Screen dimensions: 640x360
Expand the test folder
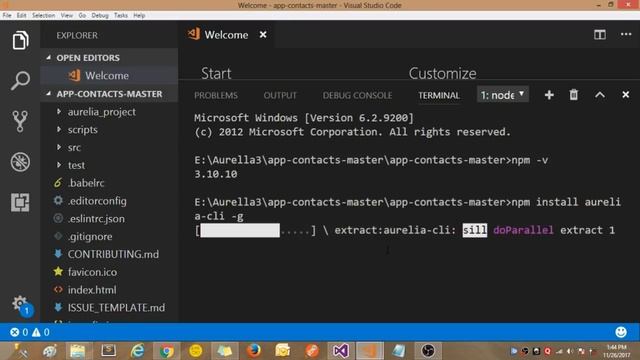(x=109, y=165)
